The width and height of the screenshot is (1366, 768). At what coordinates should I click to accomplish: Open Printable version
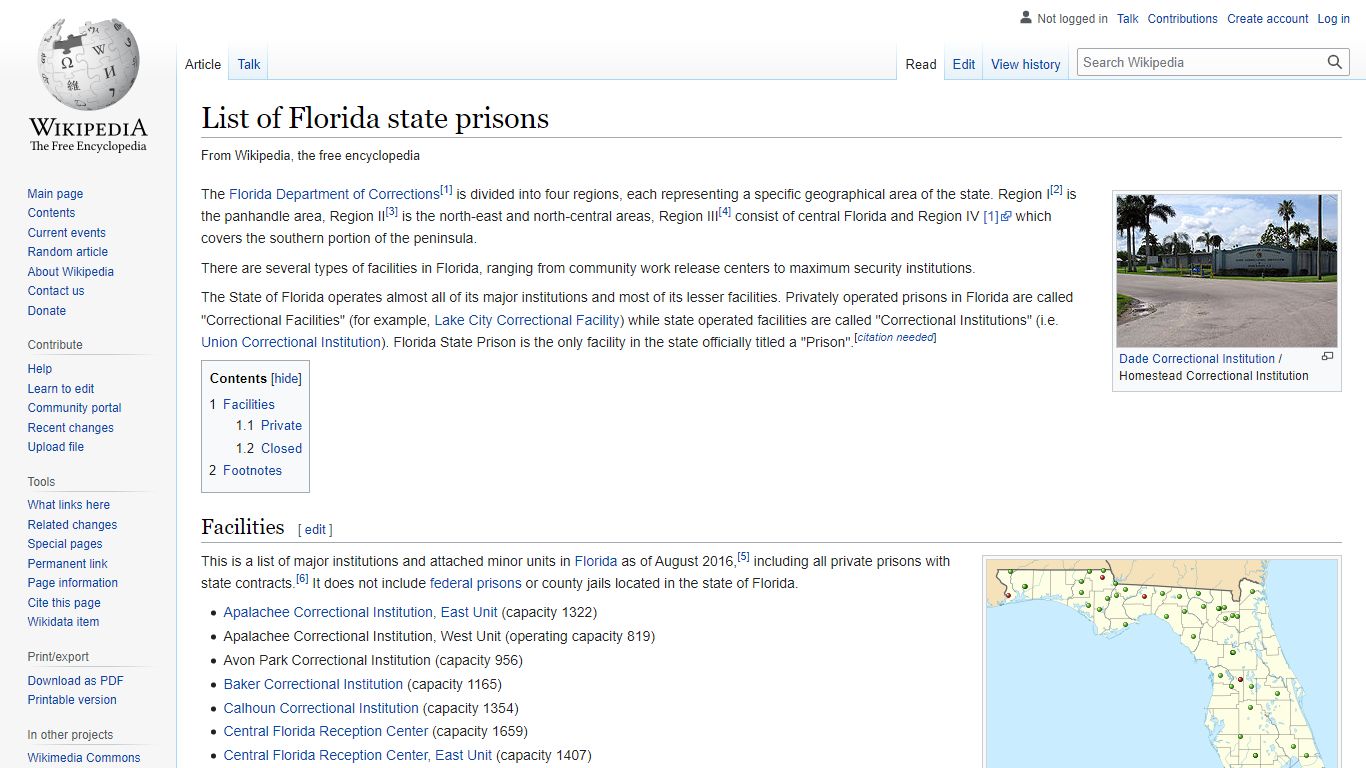(72, 700)
